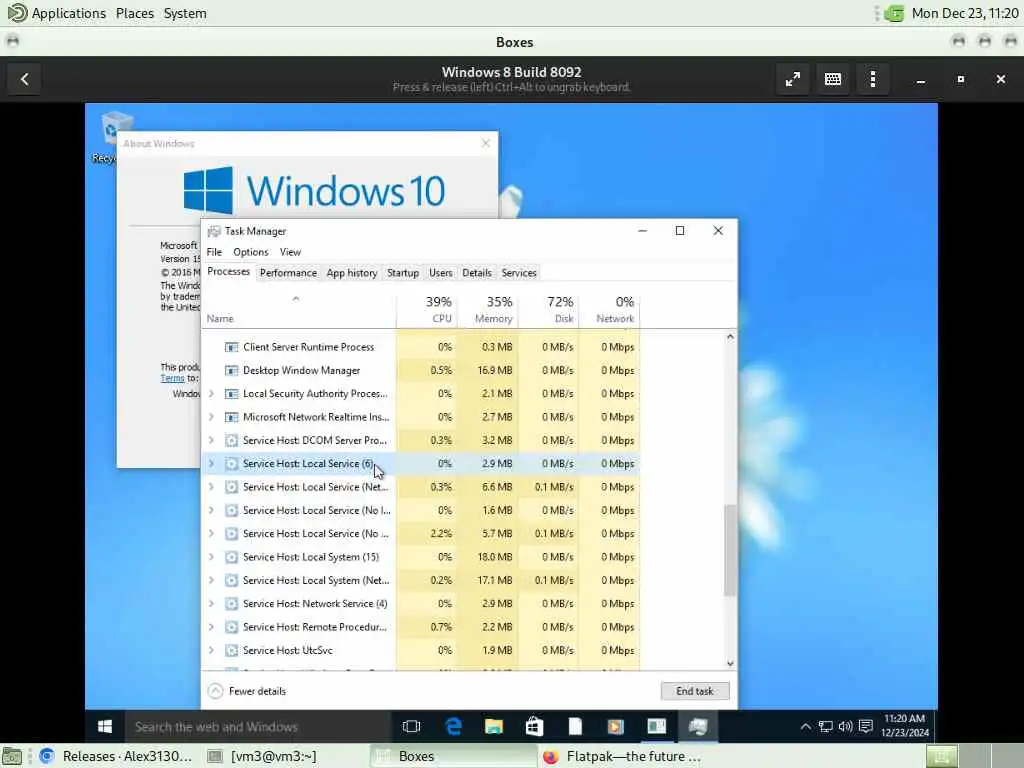Sort processes by Disk column header
The width and height of the screenshot is (1024, 768).
[x=548, y=310]
